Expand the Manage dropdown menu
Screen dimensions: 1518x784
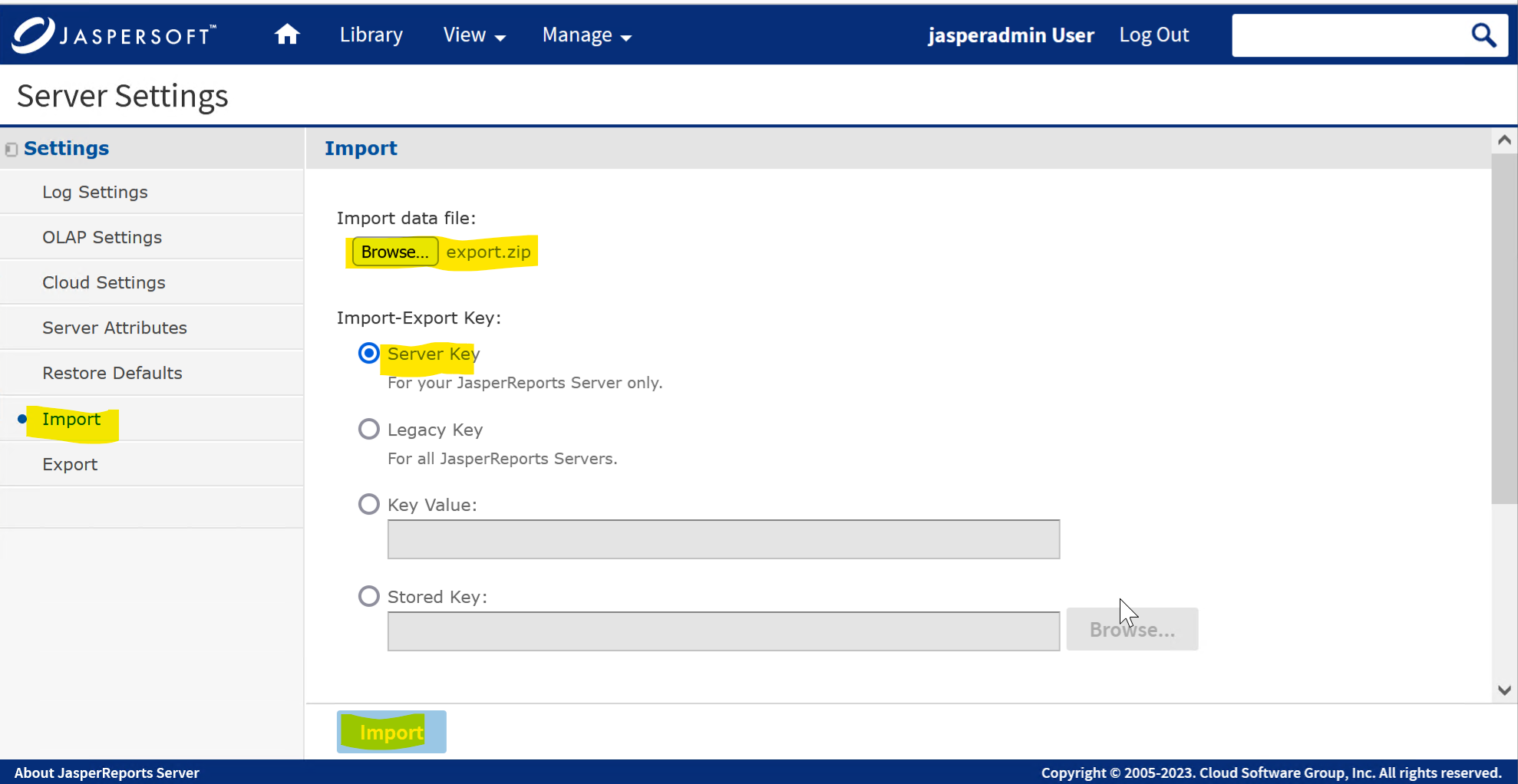(x=586, y=35)
